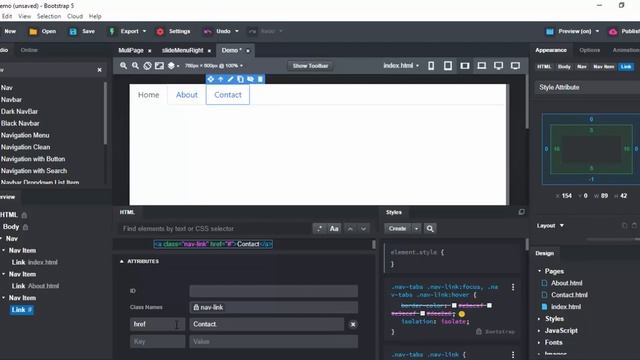Zoom in on the canvas
This screenshot has width=640, height=360.
pos(123,66)
